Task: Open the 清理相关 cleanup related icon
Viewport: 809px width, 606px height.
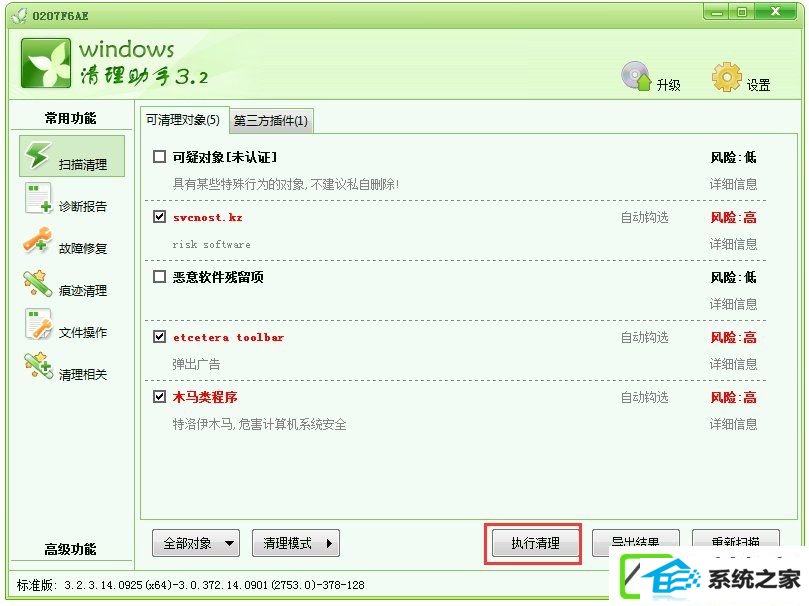Action: click(38, 366)
